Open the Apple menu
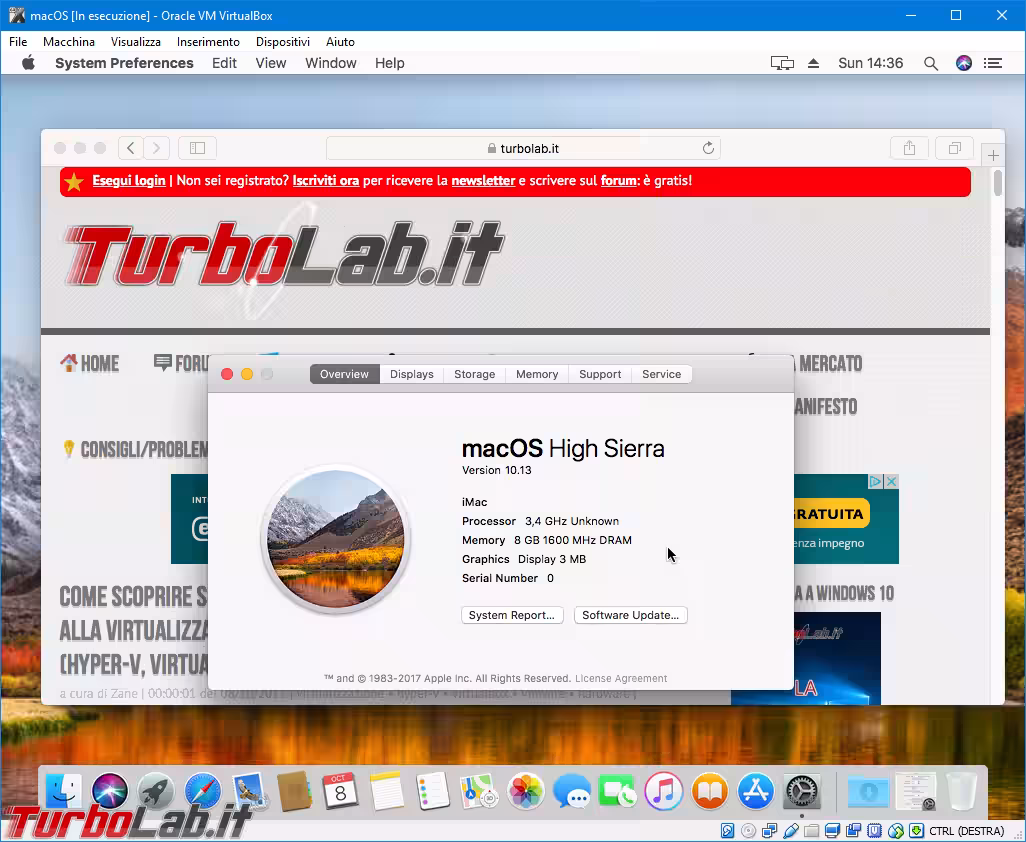Viewport: 1026px width, 842px height. click(x=29, y=63)
